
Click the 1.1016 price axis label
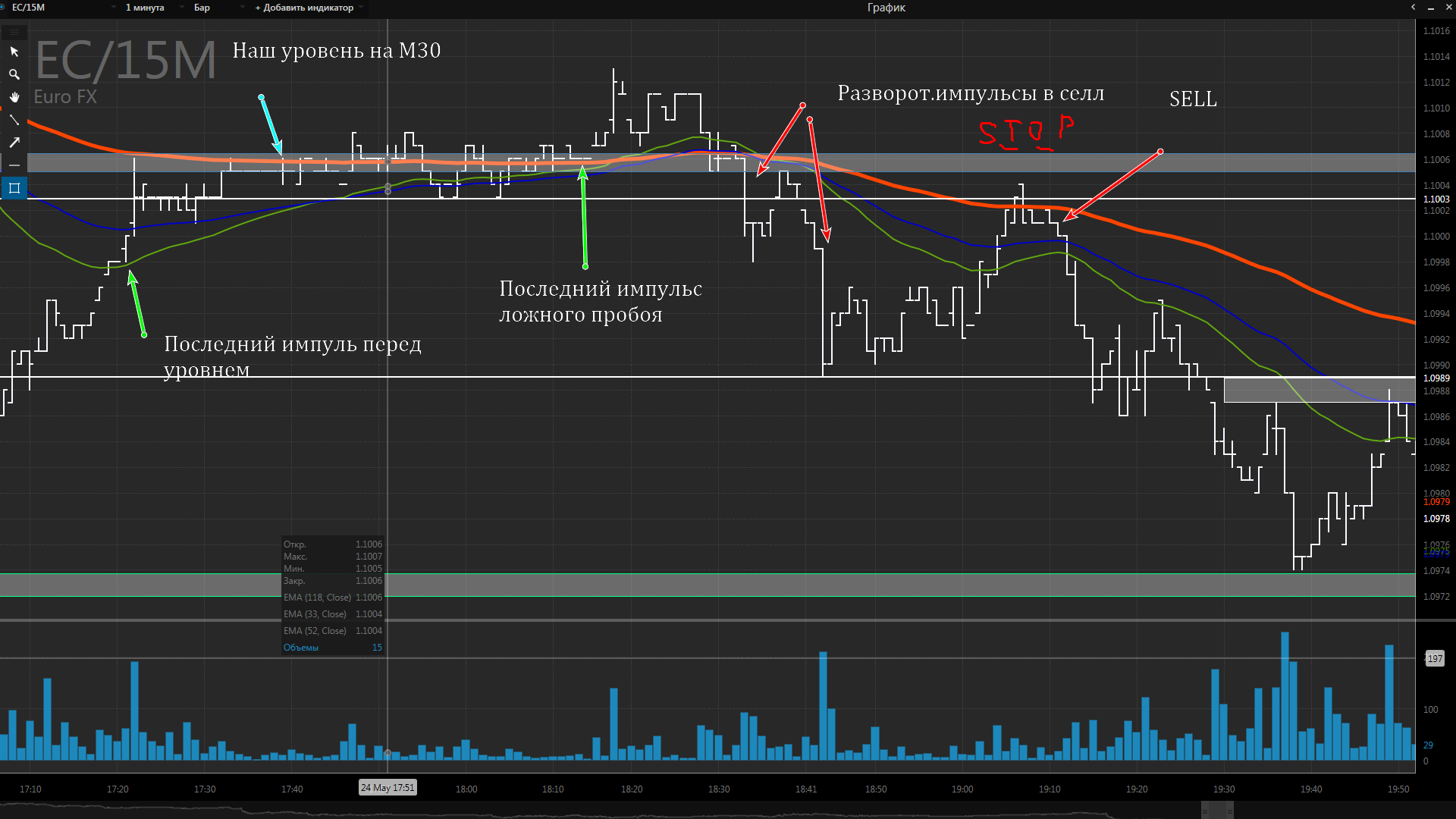point(1436,31)
